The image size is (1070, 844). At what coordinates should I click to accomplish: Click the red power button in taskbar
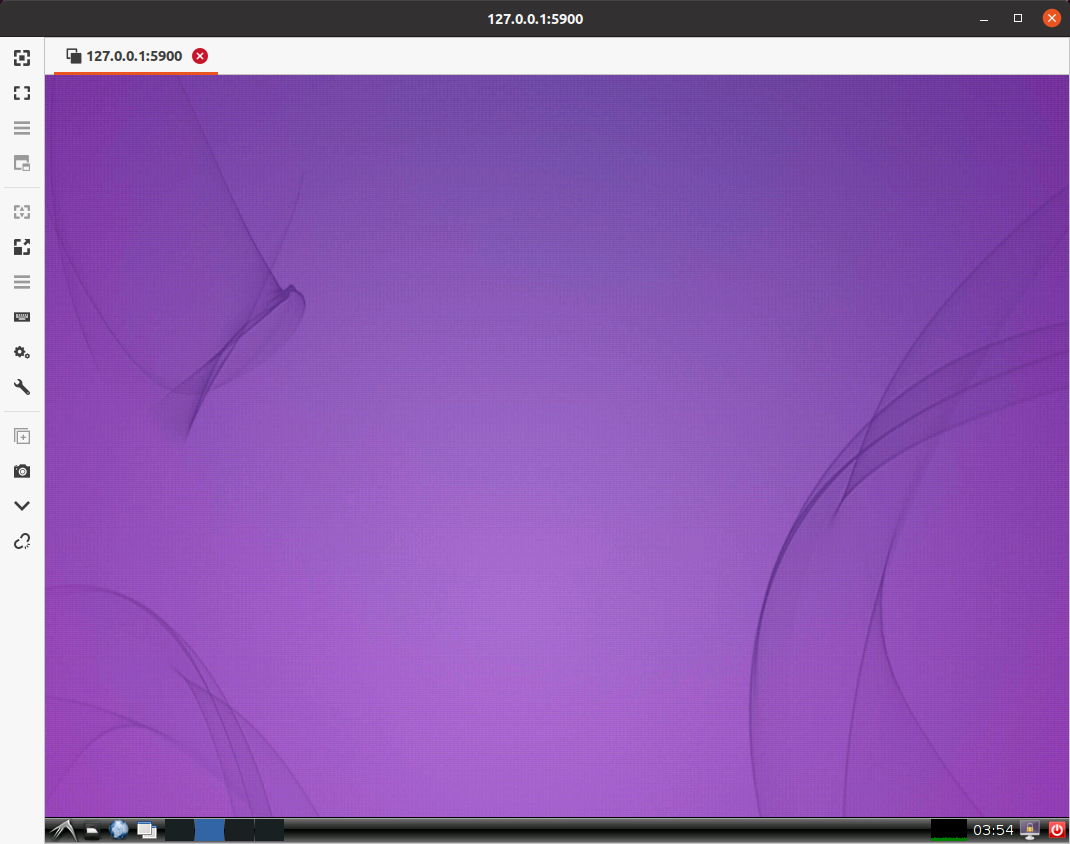click(x=1057, y=830)
